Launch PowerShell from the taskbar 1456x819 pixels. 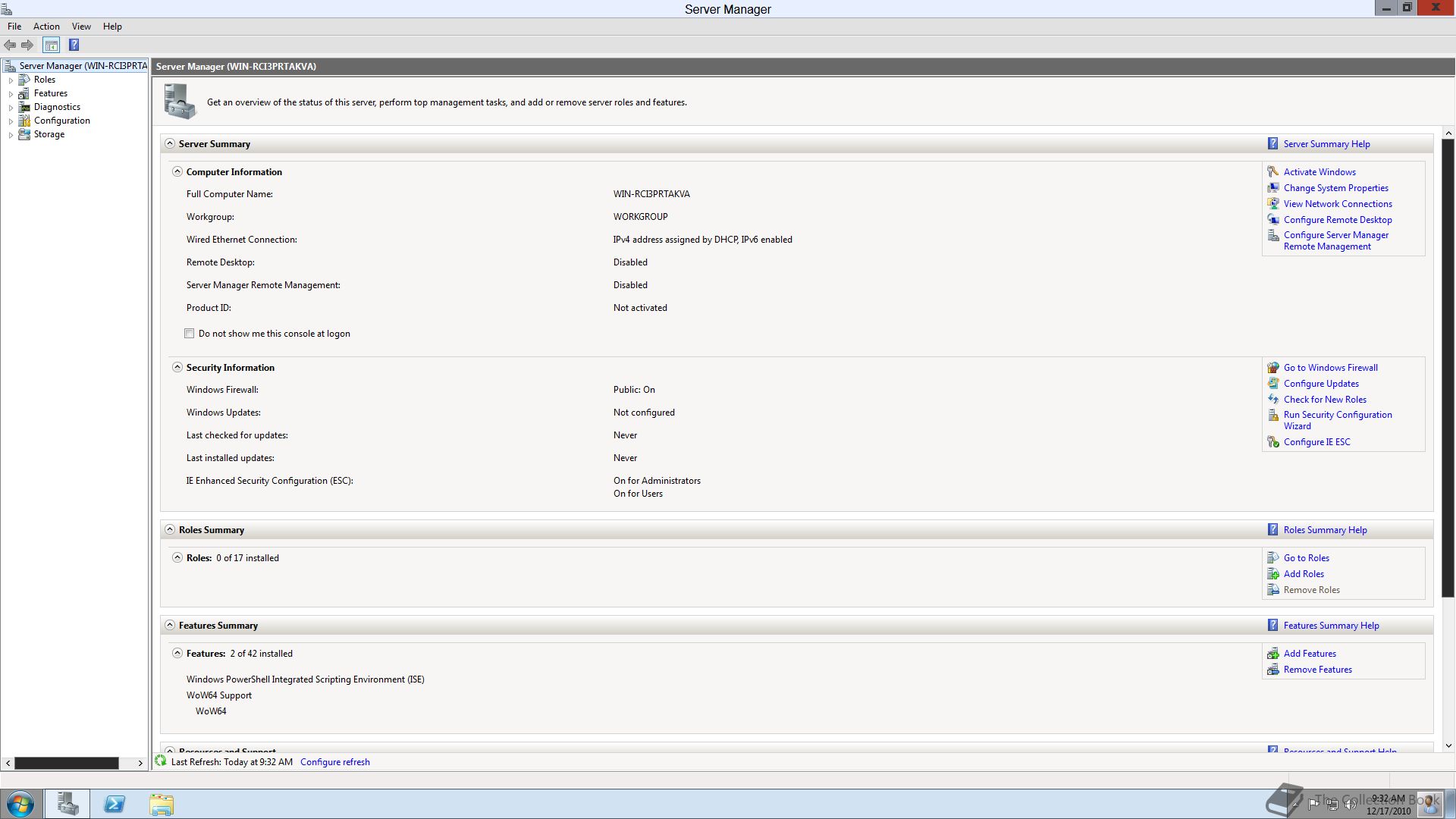[x=115, y=804]
